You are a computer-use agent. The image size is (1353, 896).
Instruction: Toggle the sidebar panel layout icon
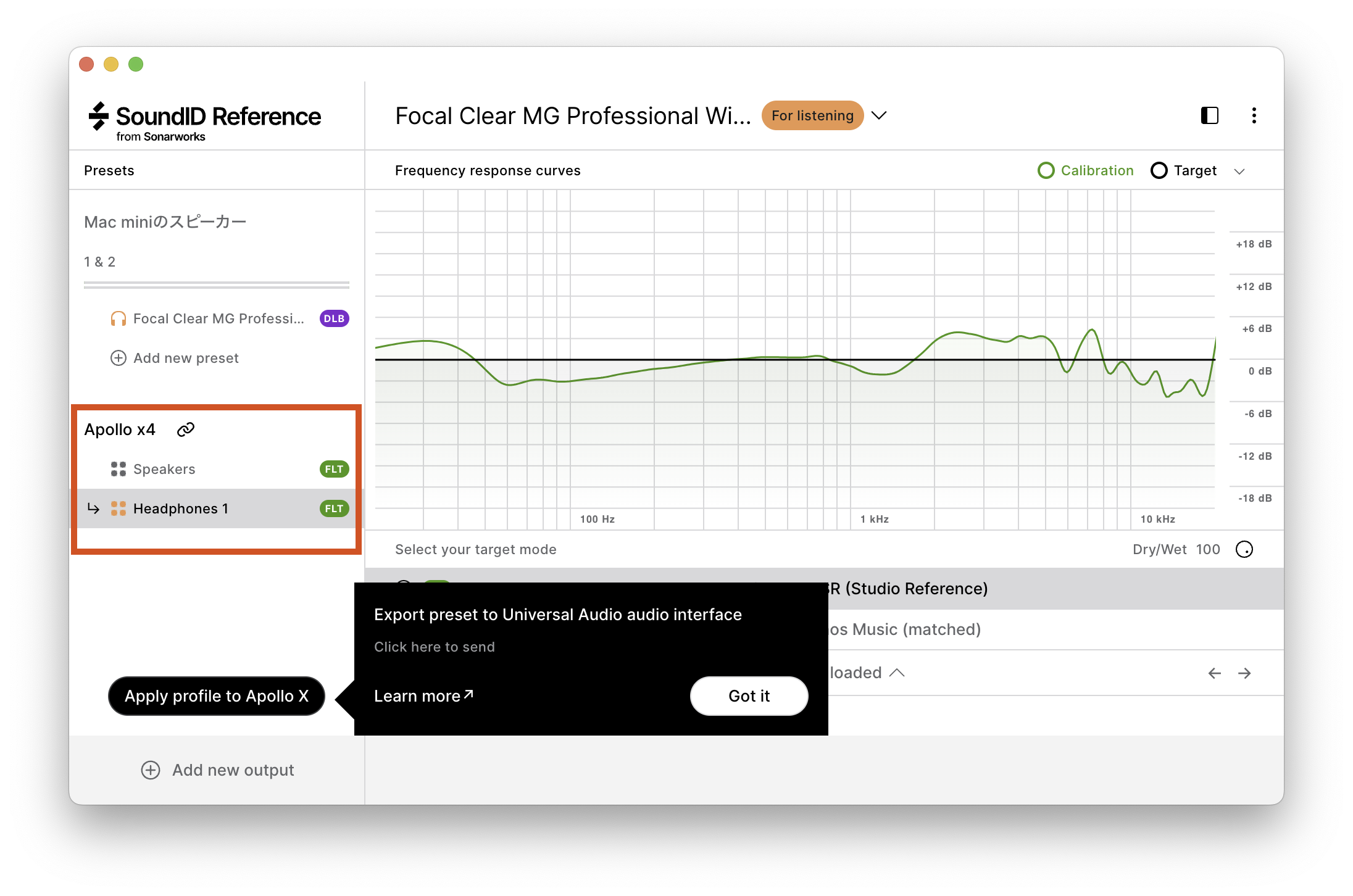pyautogui.click(x=1209, y=115)
